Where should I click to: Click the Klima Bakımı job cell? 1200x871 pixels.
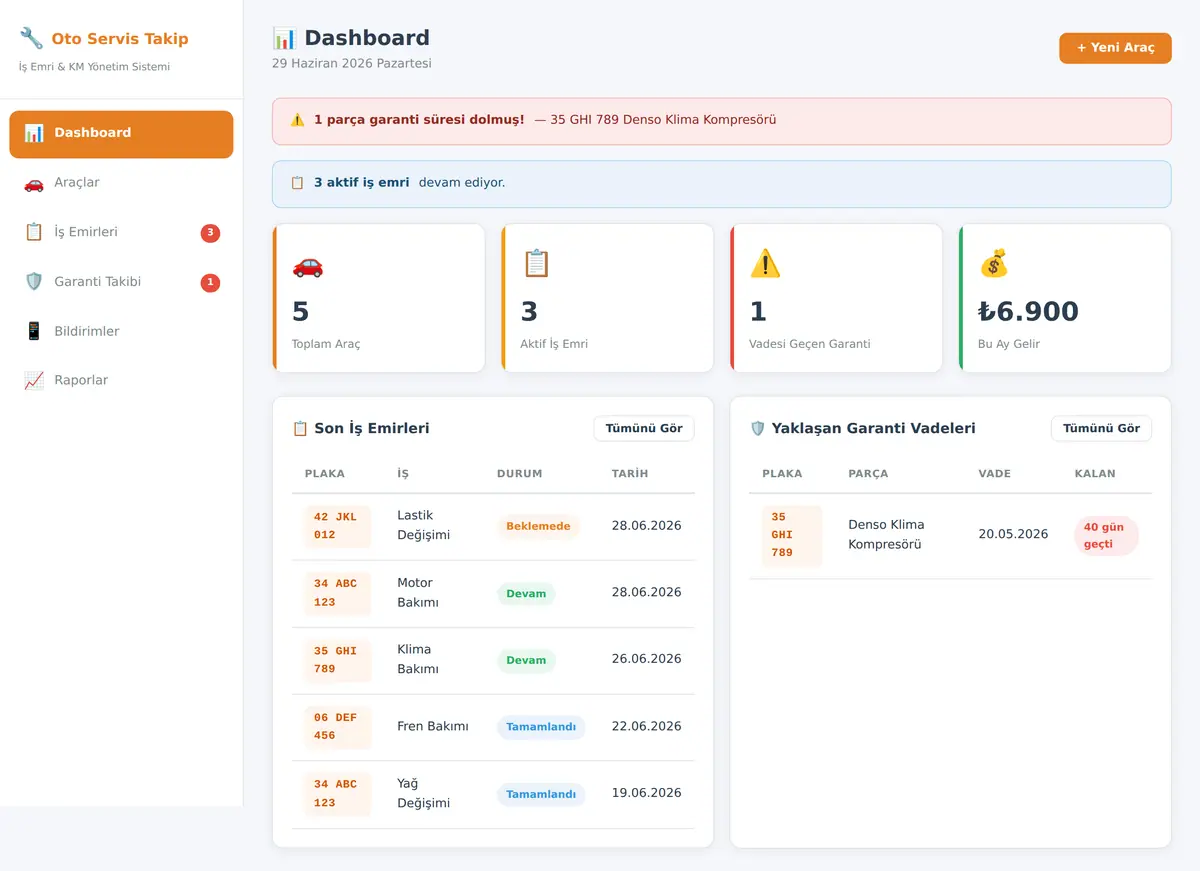[418, 659]
